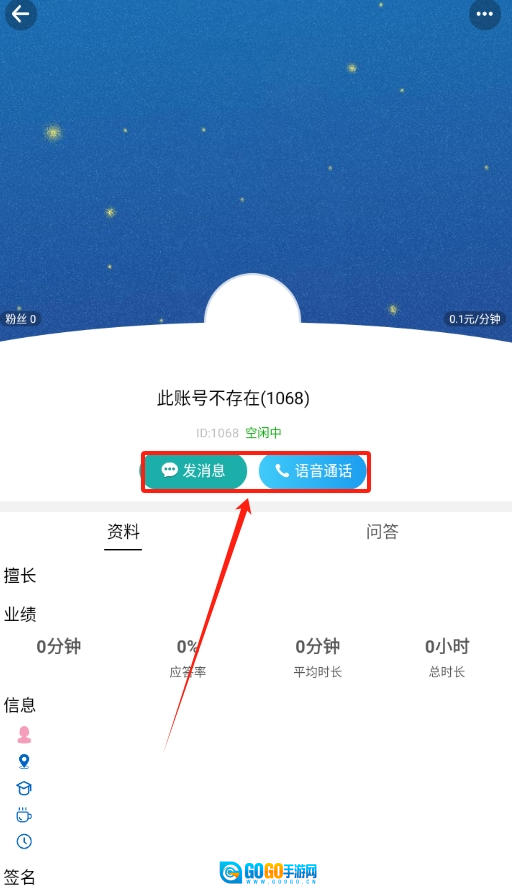Switch to the 问答 tab
This screenshot has width=512, height=894.
tap(382, 531)
